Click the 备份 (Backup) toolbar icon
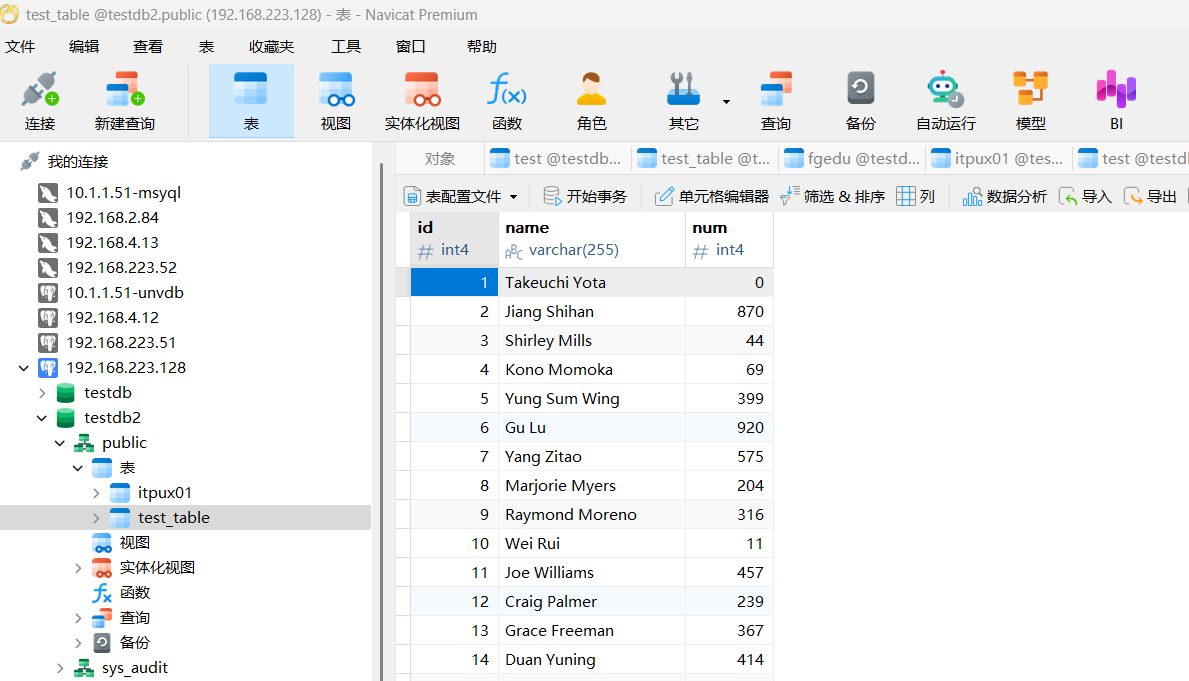 coord(860,100)
